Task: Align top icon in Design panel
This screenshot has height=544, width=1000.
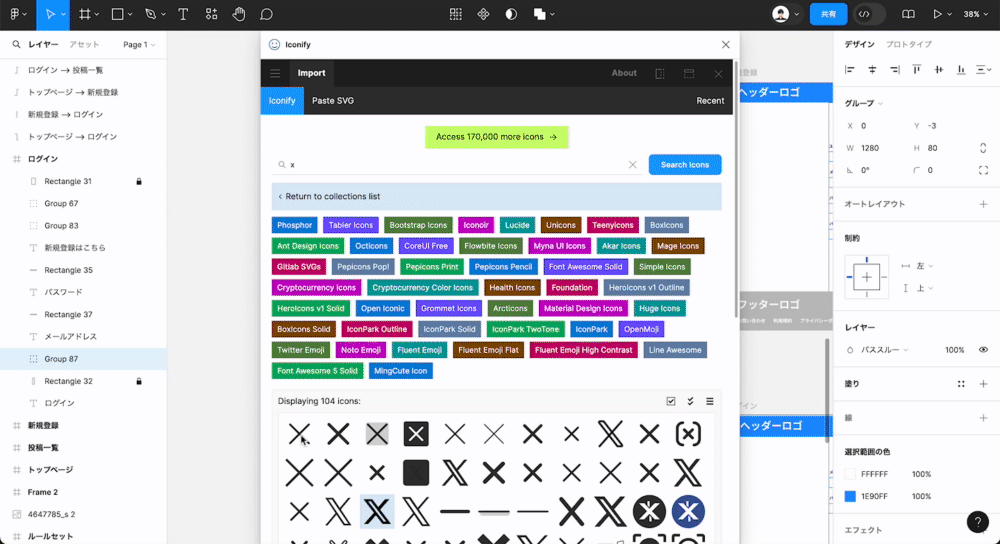Action: pos(916,70)
